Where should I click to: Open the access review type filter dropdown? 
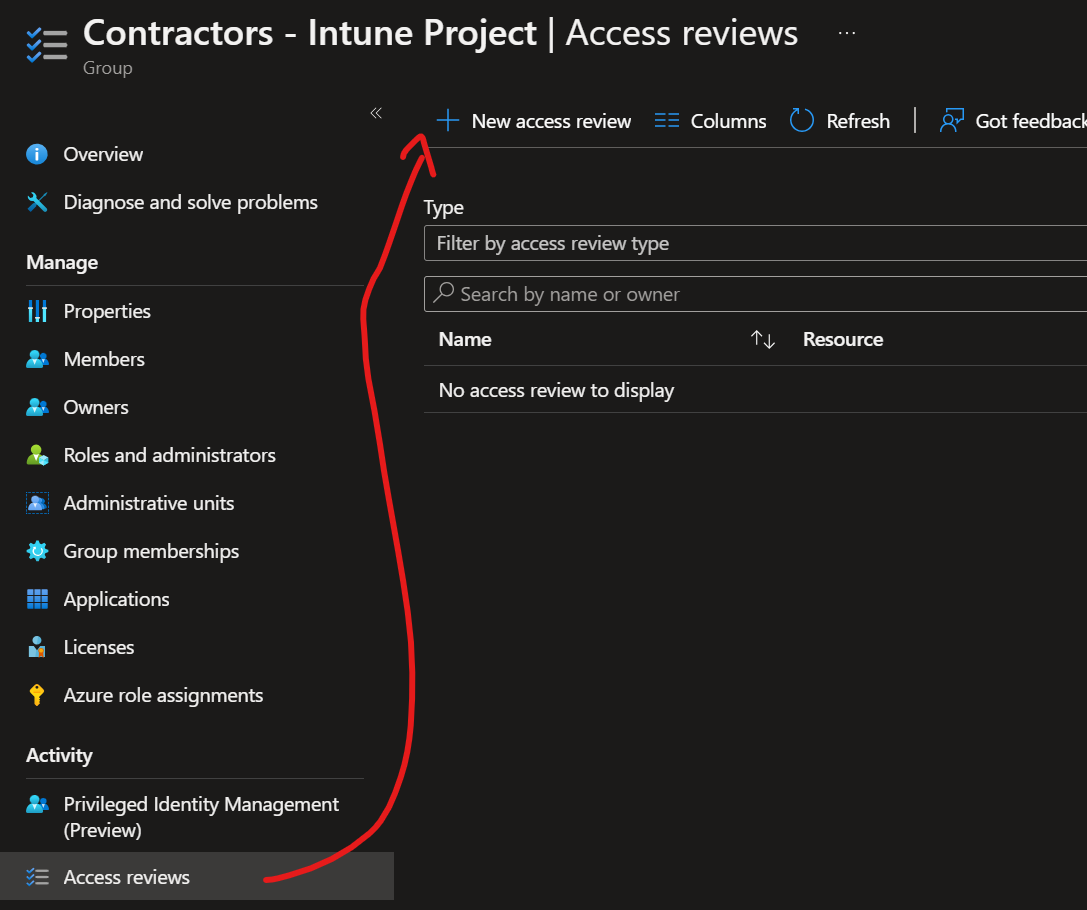click(755, 243)
